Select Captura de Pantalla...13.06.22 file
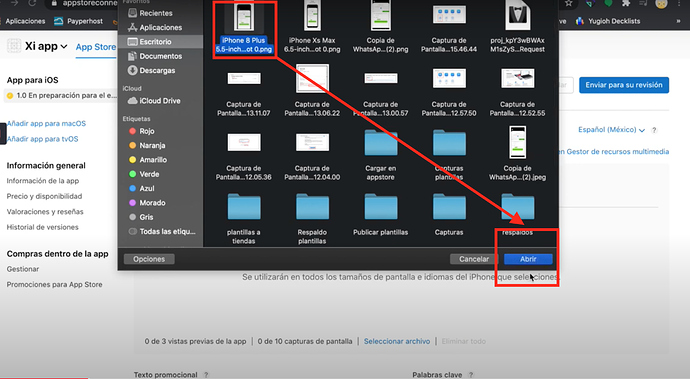690x379 pixels. (x=312, y=91)
